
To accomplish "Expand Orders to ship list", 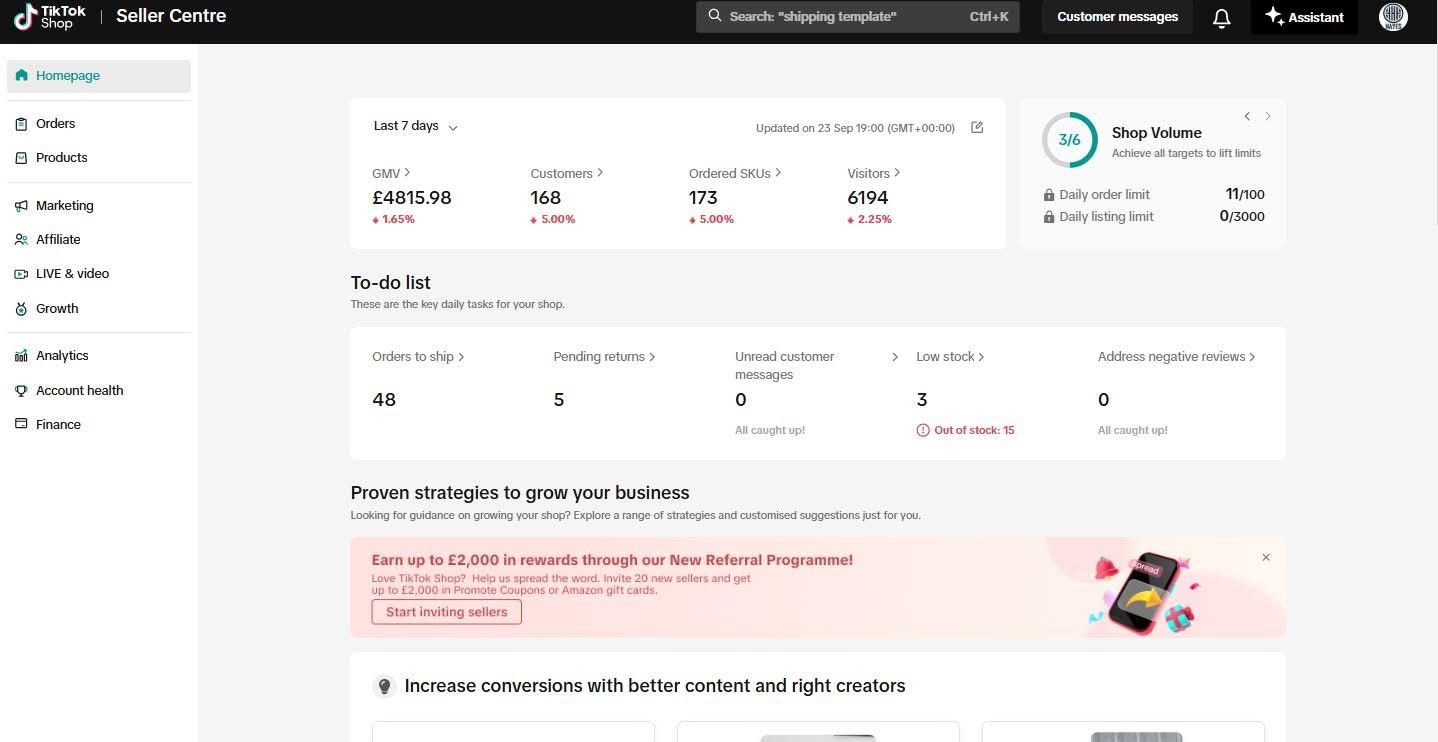I will click(x=418, y=357).
